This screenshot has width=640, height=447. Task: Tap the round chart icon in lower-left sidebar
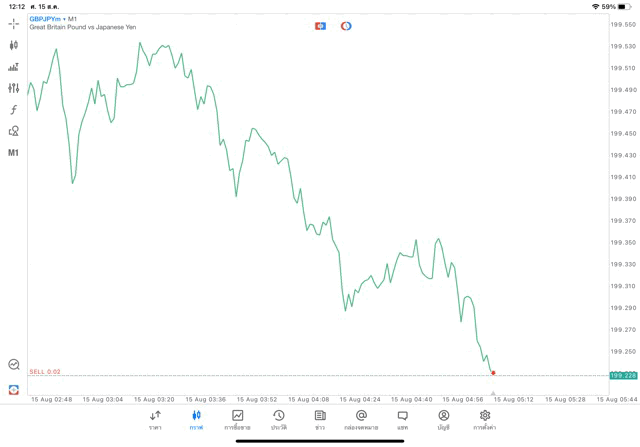[14, 365]
